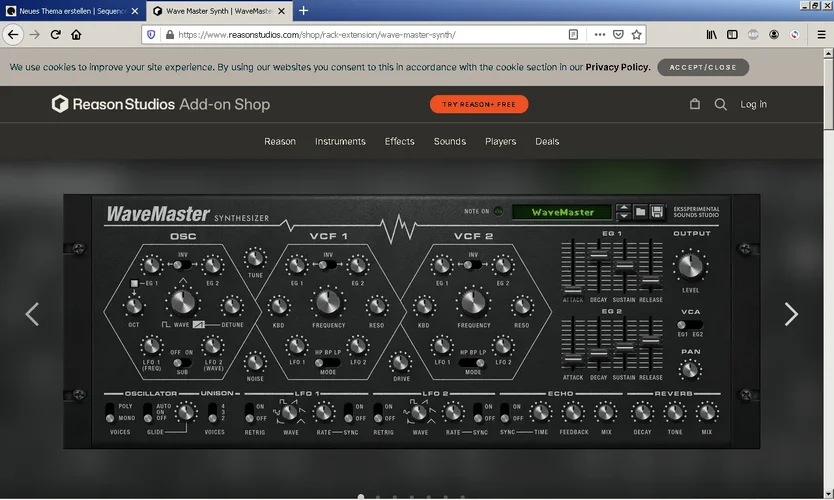The image size is (834, 500).
Task: Switch VCF 2 HP BP LP mode
Action: point(472,363)
